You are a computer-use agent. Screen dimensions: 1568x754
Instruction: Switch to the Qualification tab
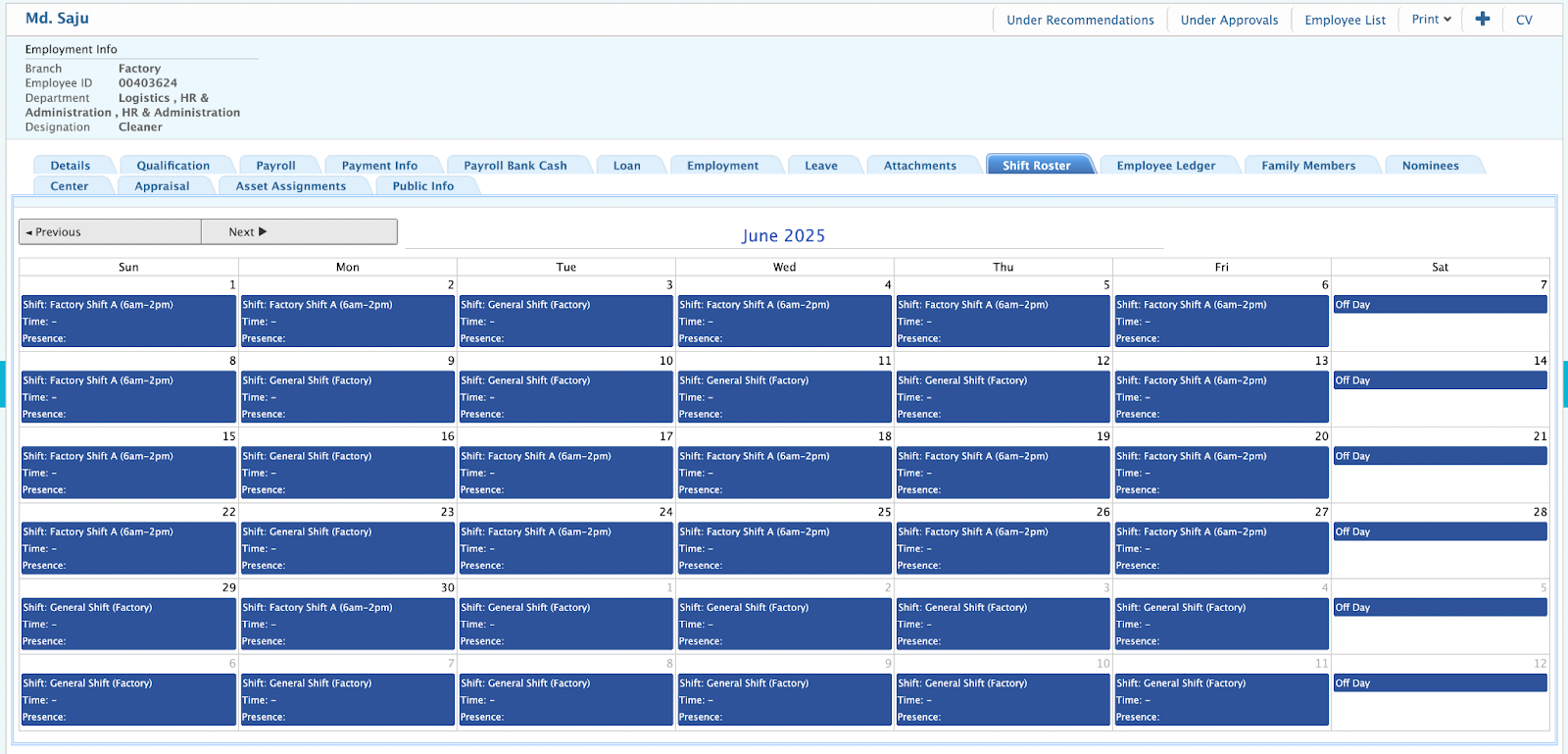173,166
